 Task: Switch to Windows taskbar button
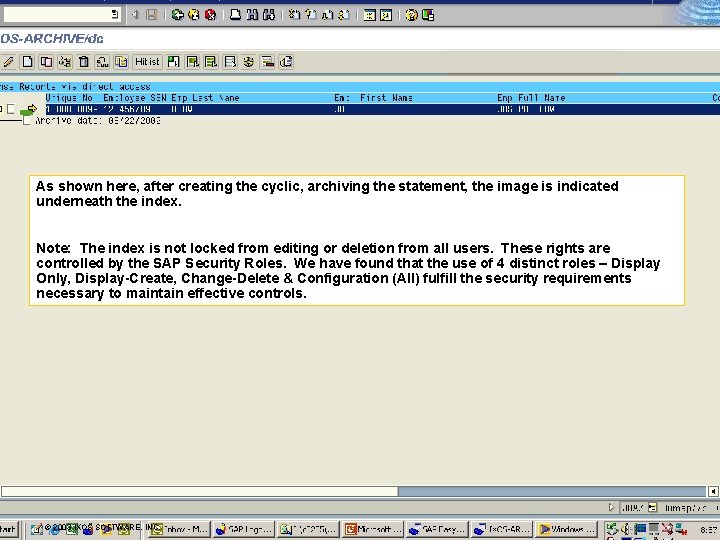point(566,529)
